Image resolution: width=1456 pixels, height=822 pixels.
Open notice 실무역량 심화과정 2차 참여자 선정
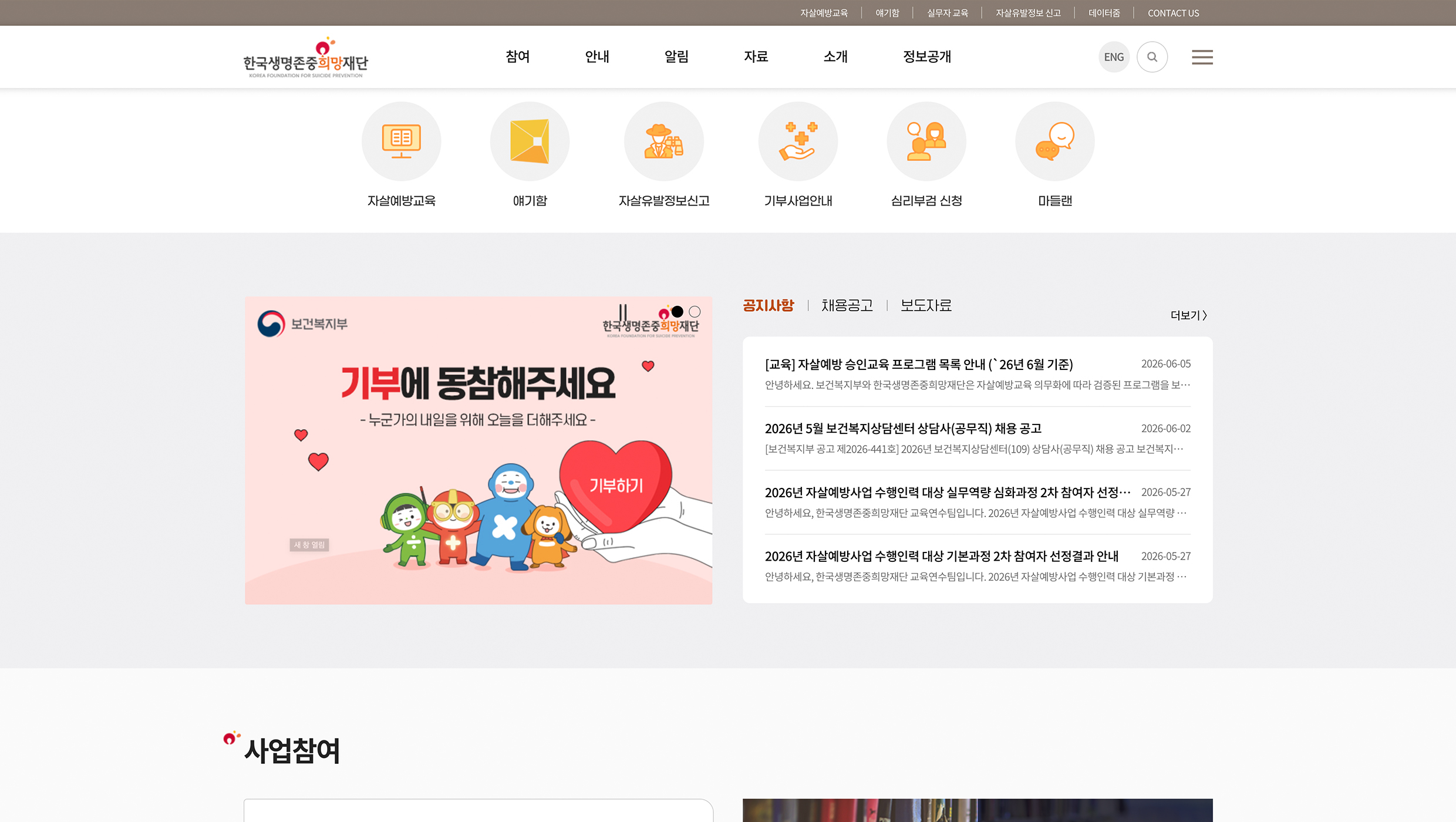[x=948, y=493]
